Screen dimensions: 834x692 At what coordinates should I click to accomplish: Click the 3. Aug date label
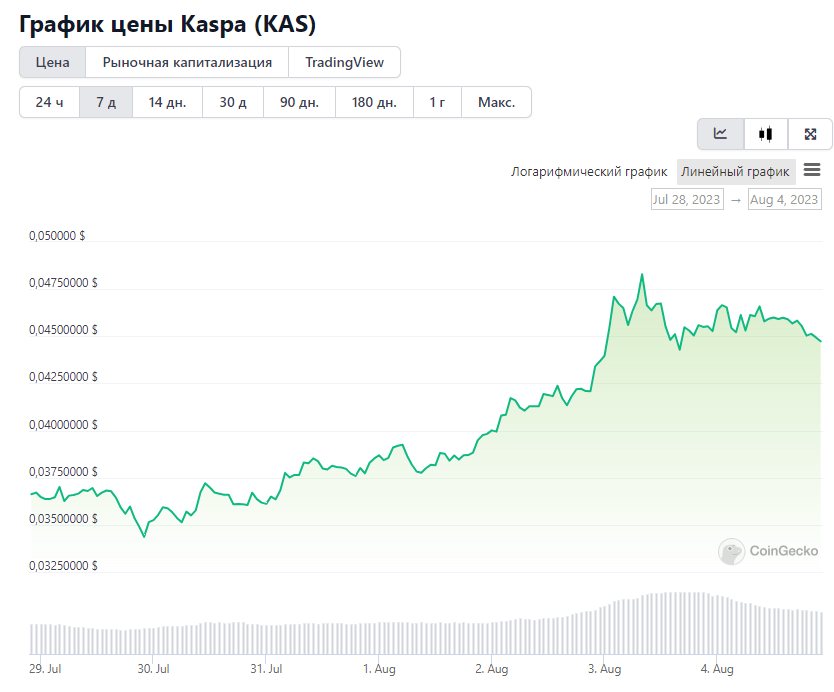click(x=604, y=669)
